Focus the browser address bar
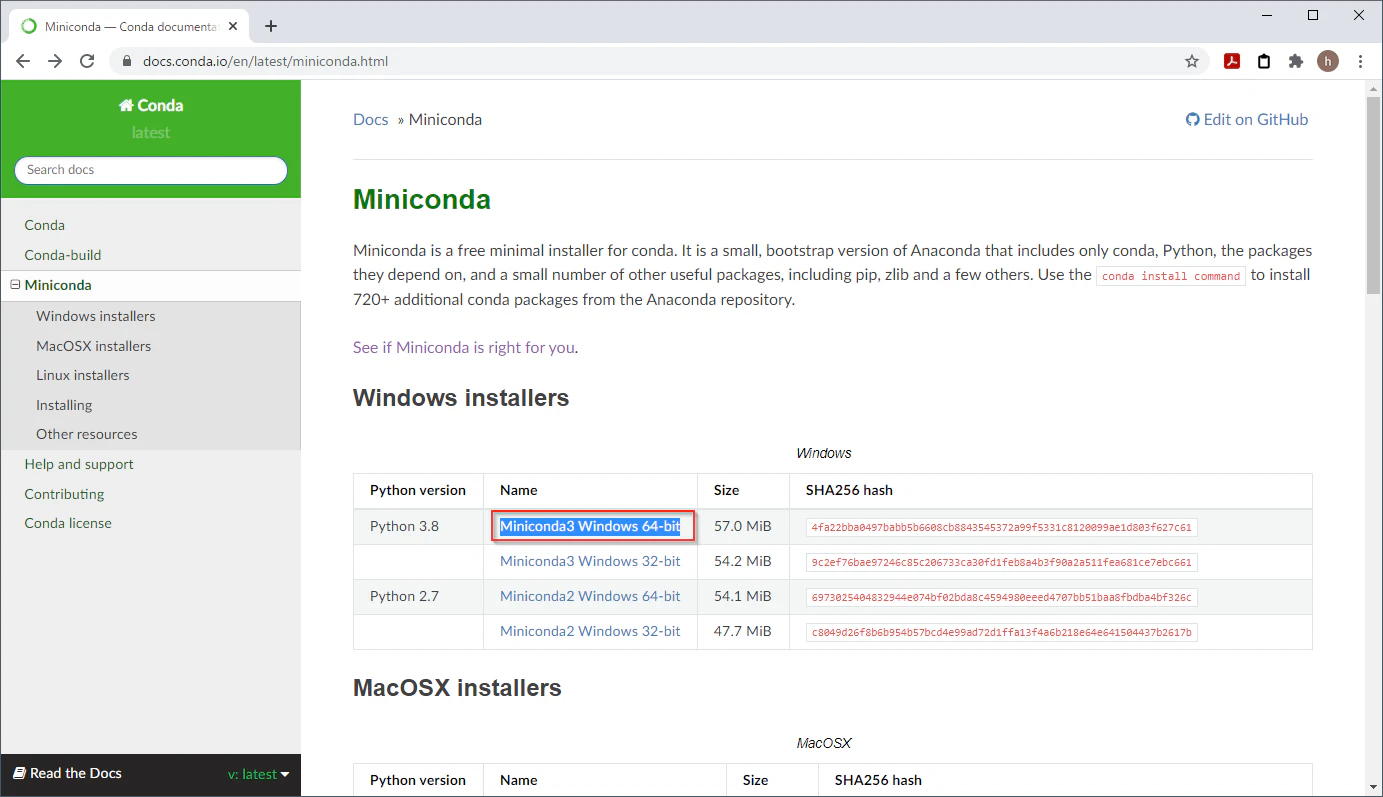Screen dimensions: 1383x797 [660, 61]
